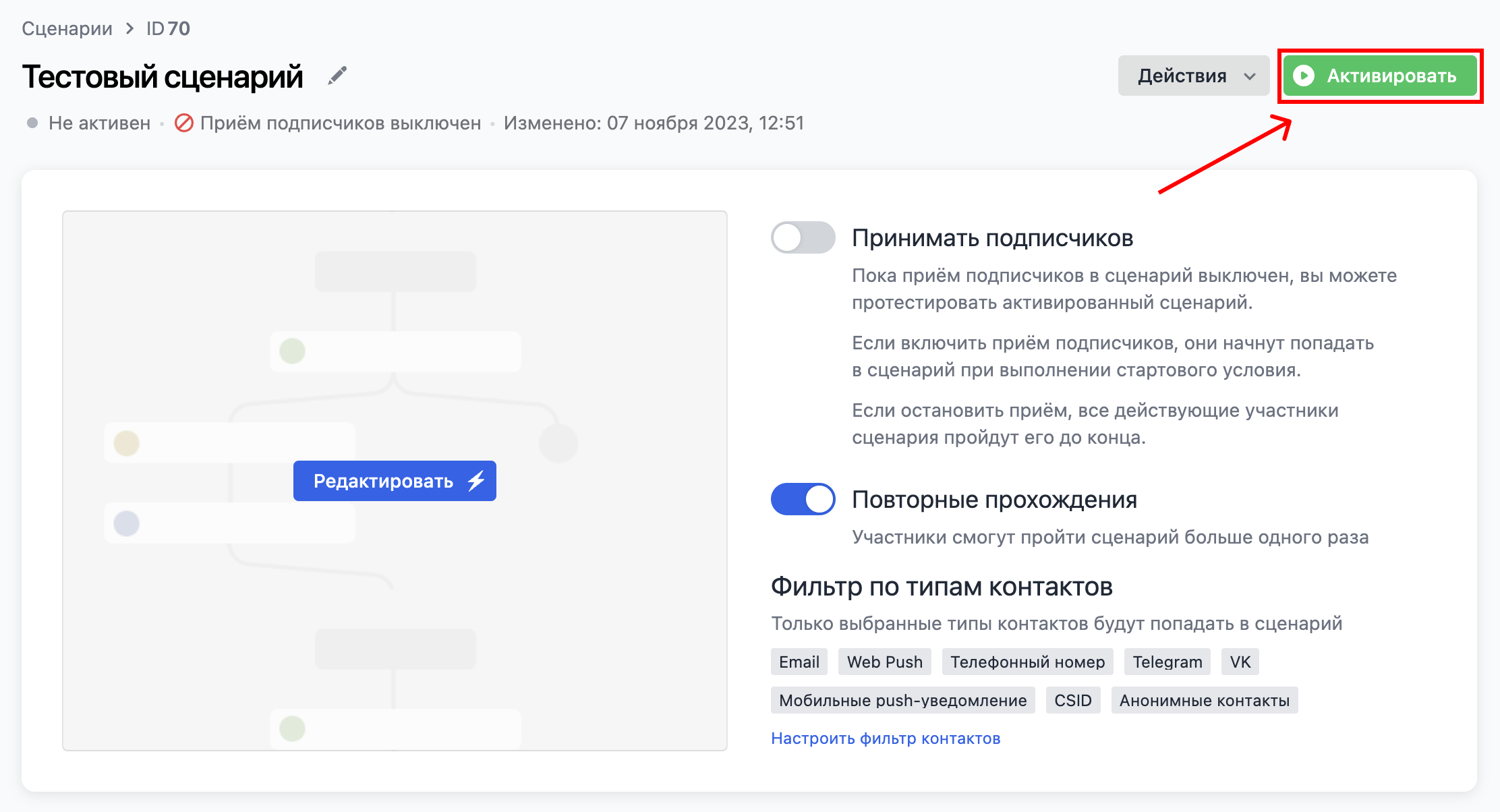
Task: Open the Настроить фильтр контактов link
Action: [886, 738]
